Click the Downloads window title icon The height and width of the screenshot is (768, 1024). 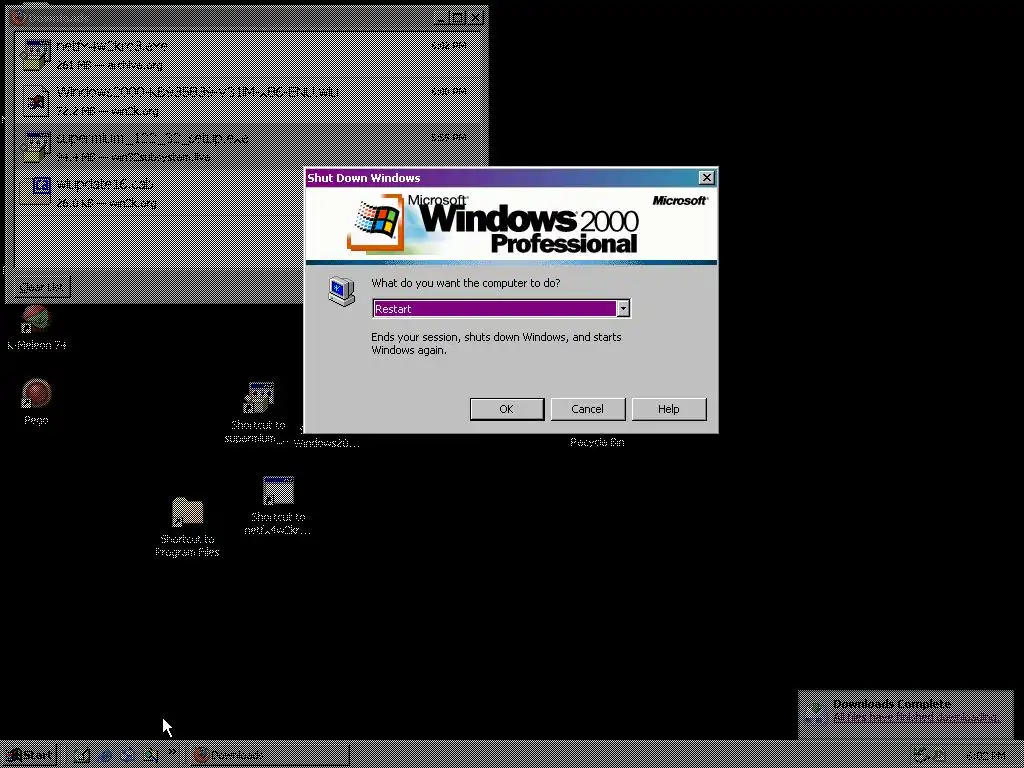coord(18,18)
